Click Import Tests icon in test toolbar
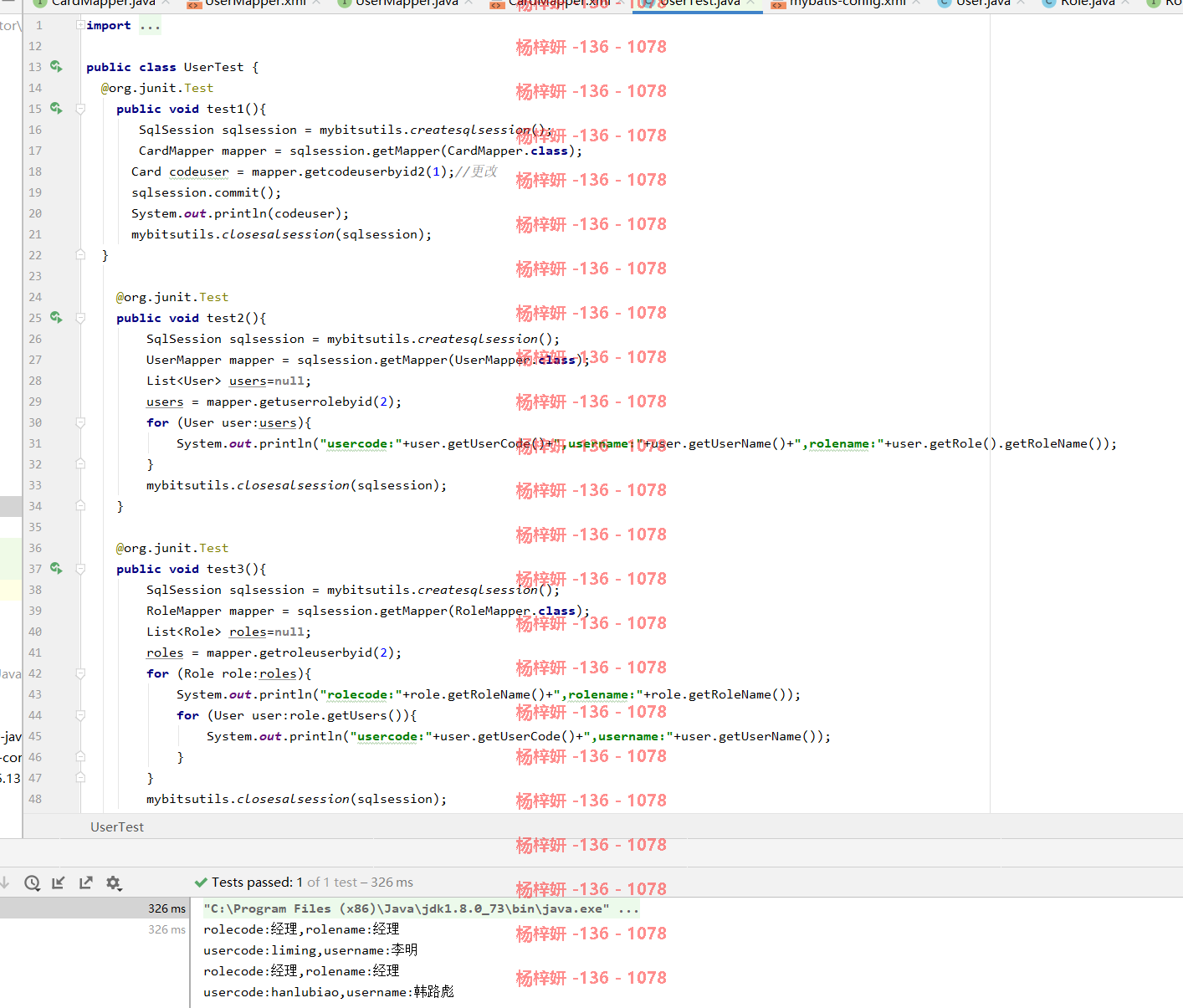Image resolution: width=1183 pixels, height=1008 pixels. tap(59, 883)
